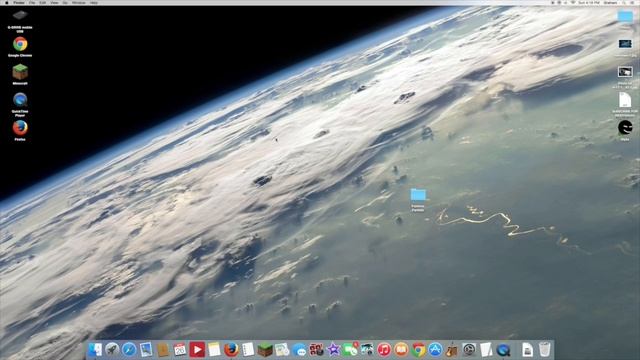Select the white document file on the desktop
The image size is (640, 360).
(625, 100)
